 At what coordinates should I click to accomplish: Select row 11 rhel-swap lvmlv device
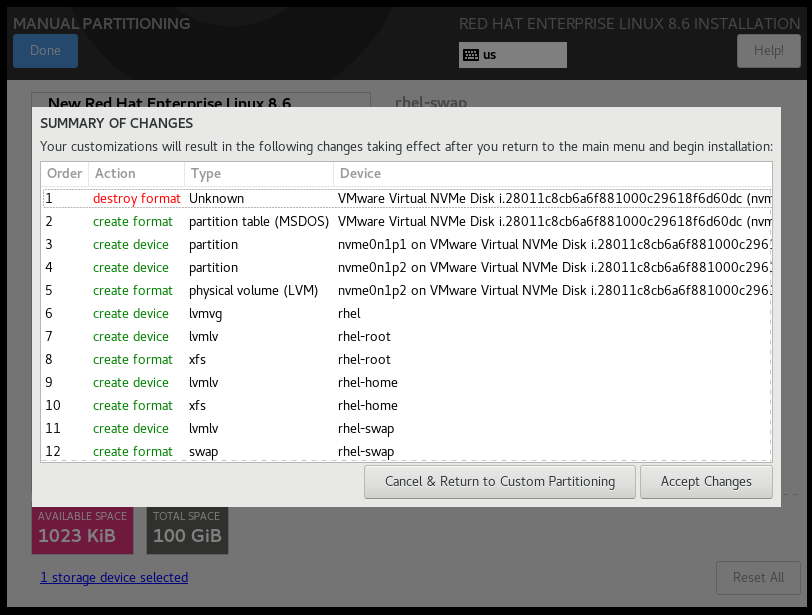click(x=407, y=429)
